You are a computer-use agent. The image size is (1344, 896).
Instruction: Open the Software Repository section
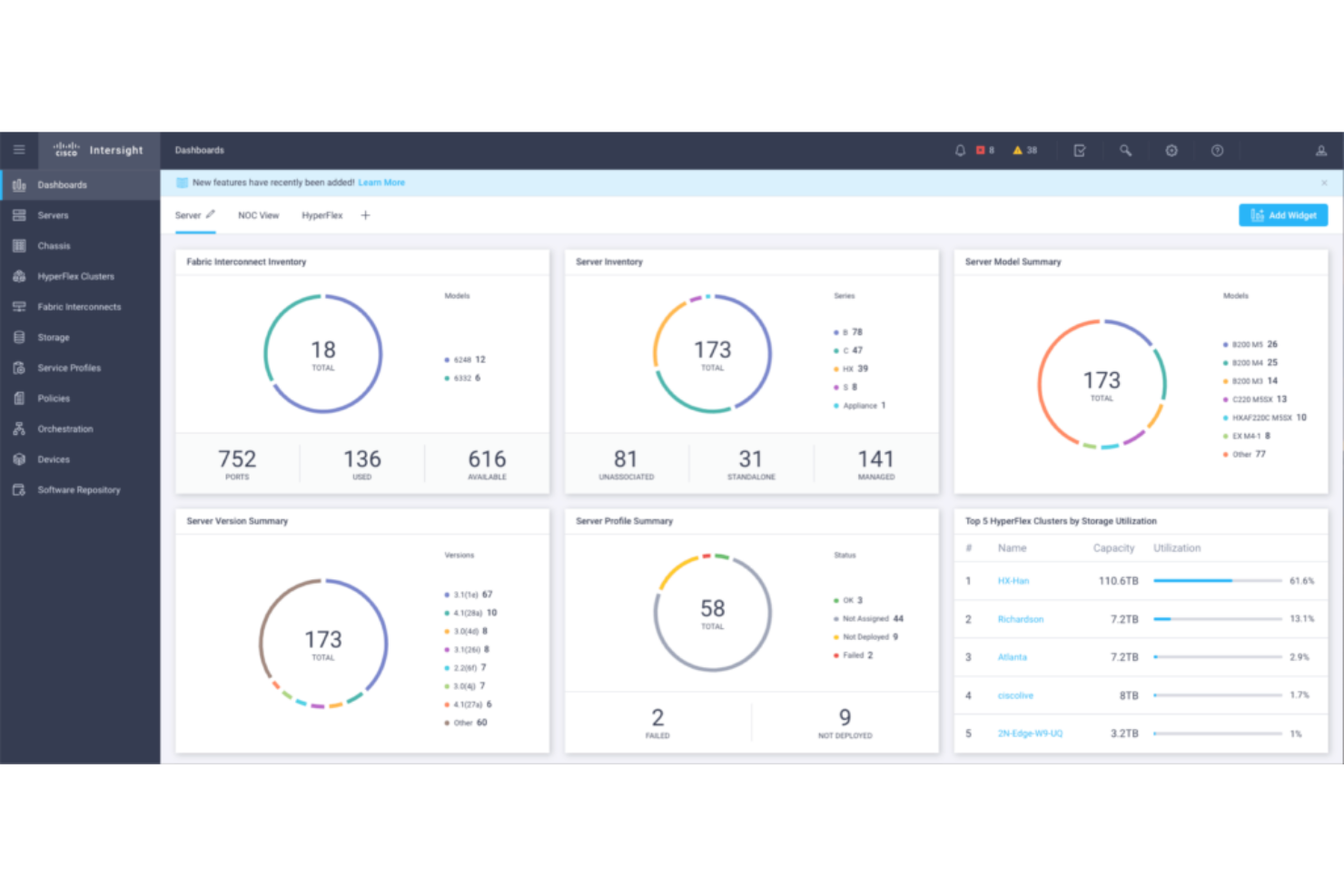tap(78, 489)
